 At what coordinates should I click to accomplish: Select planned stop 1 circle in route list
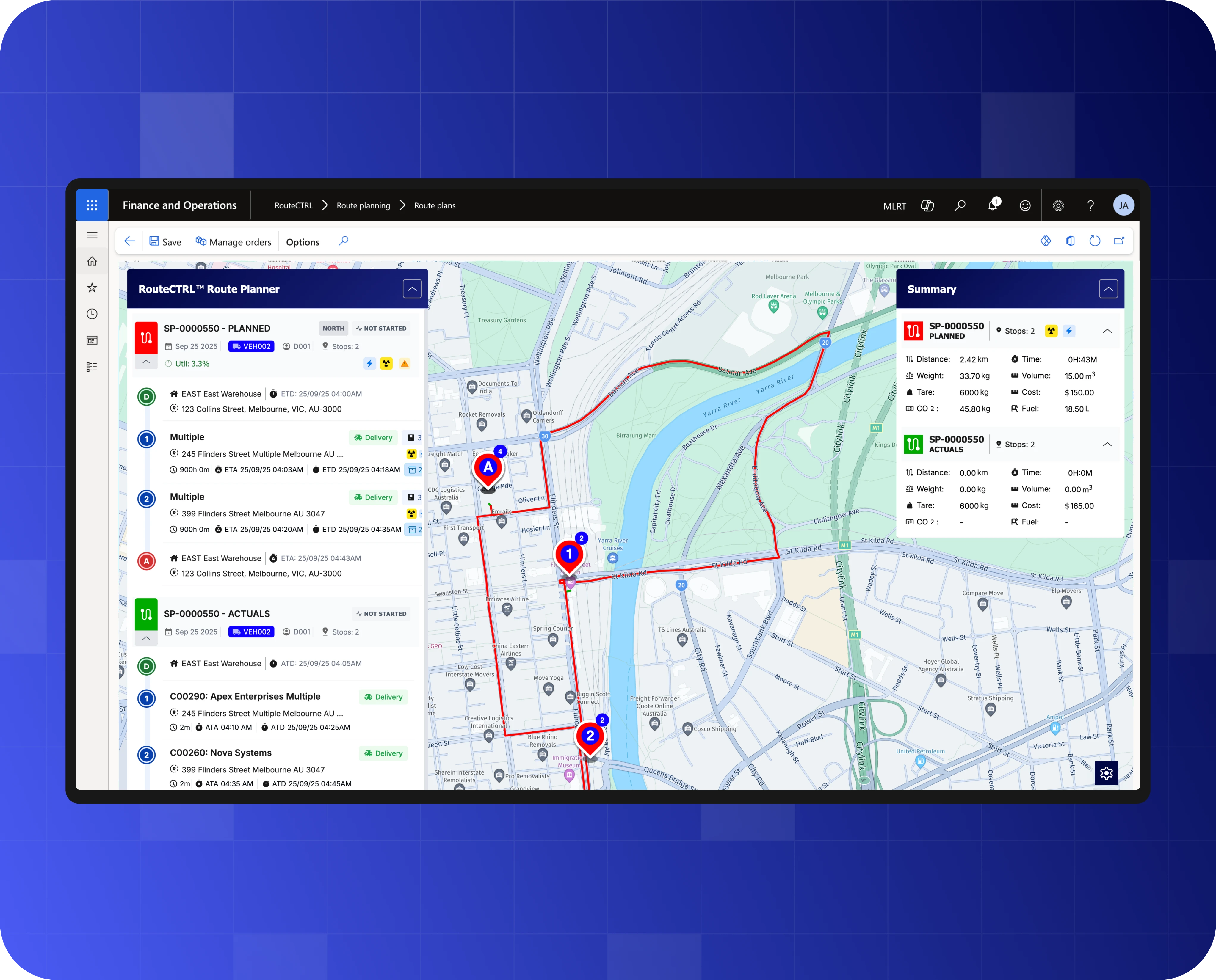coord(147,439)
